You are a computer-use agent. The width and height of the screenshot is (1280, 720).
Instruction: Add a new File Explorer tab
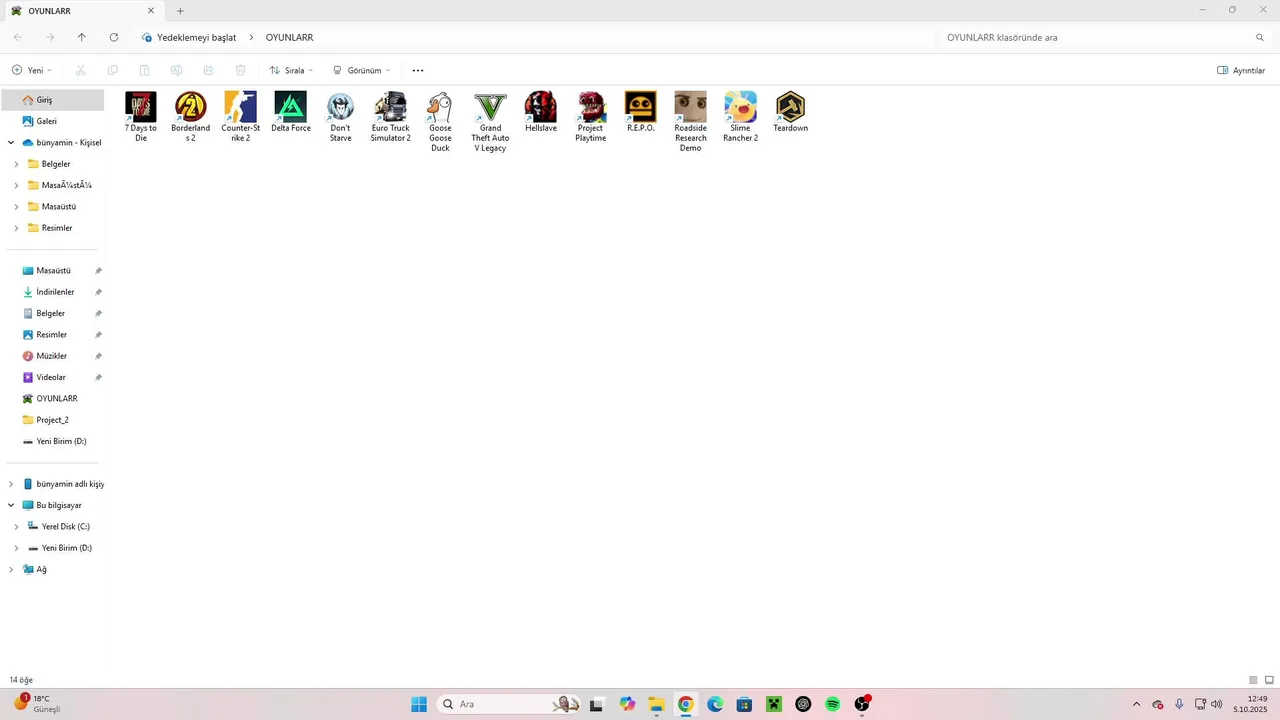(x=180, y=11)
